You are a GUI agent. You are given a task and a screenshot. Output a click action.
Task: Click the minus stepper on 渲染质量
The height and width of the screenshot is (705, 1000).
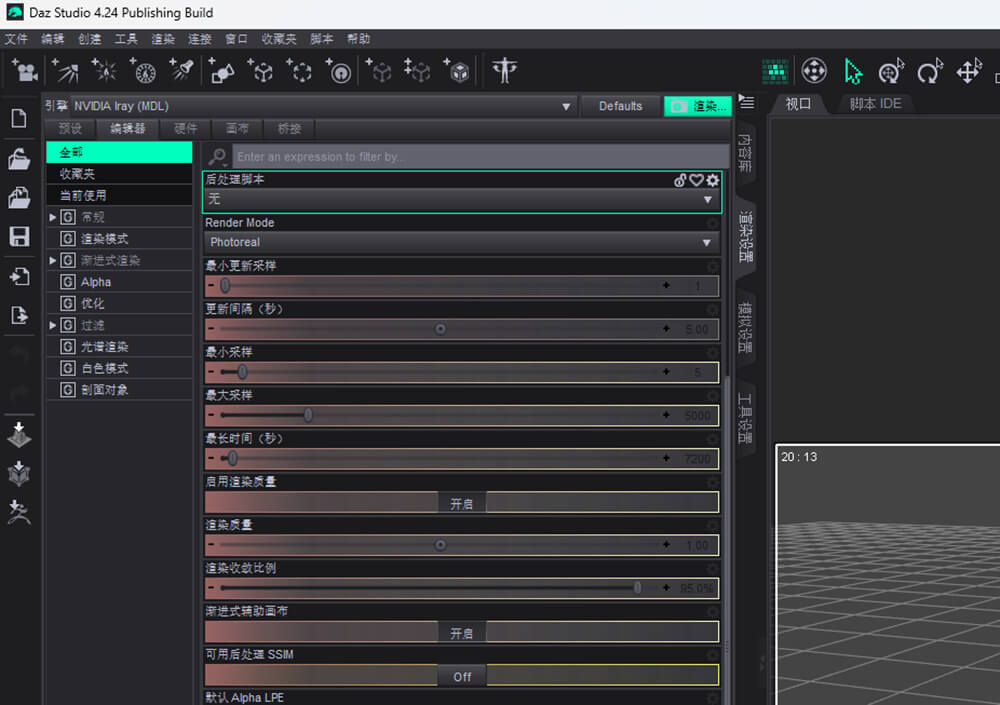coord(211,545)
